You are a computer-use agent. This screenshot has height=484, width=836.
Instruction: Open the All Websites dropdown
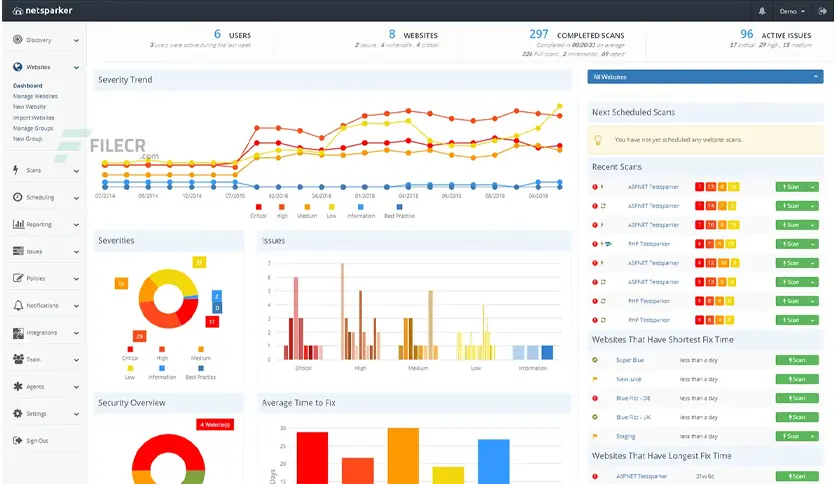[705, 77]
